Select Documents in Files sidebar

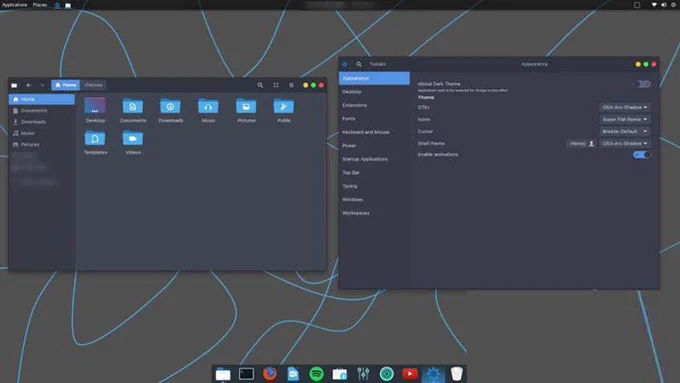pos(42,111)
